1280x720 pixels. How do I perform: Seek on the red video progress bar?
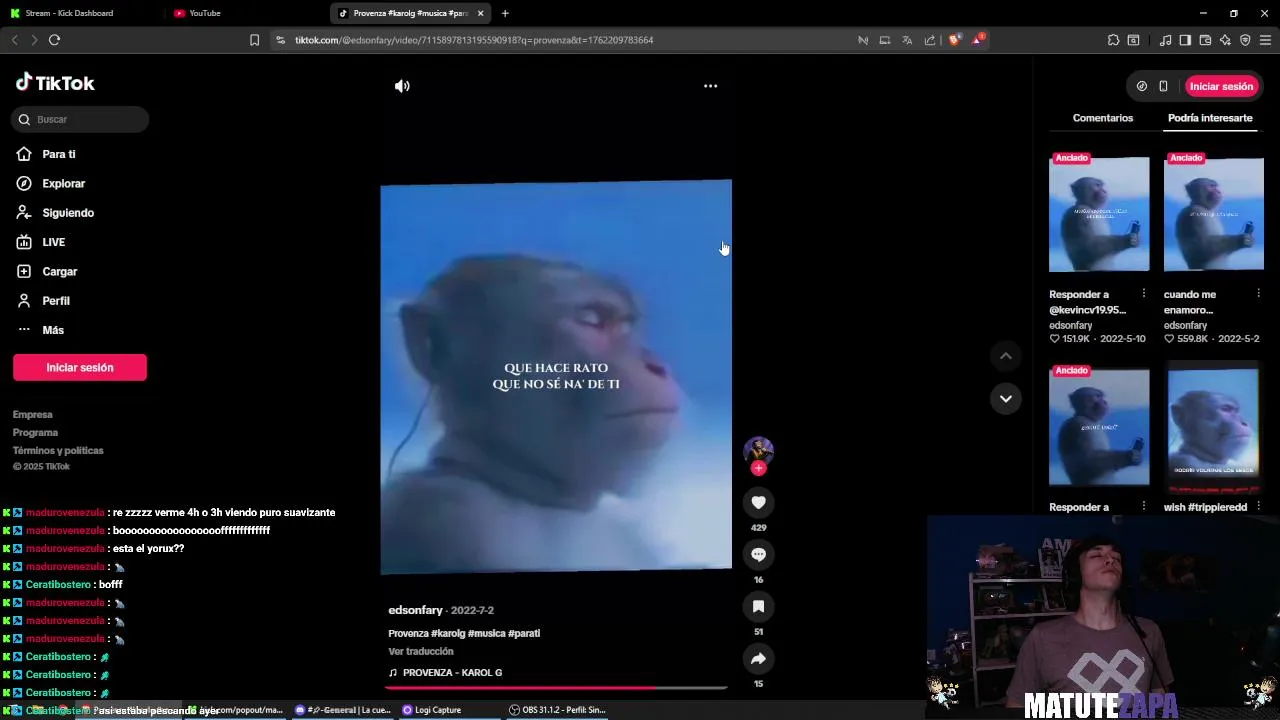point(556,688)
